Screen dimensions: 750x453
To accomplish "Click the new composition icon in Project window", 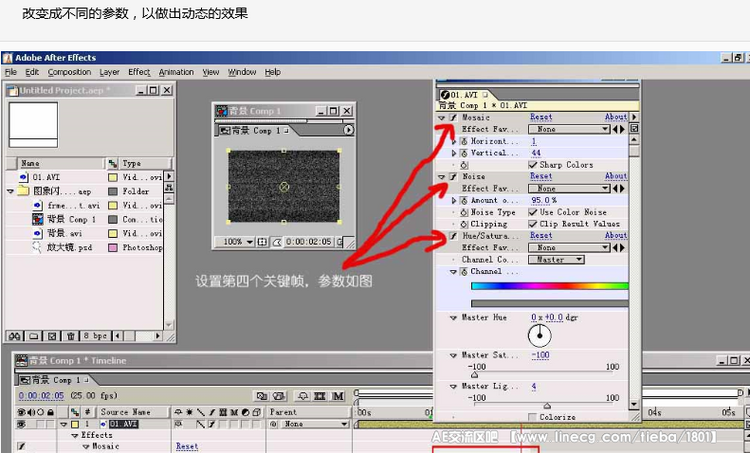I will click(52, 336).
